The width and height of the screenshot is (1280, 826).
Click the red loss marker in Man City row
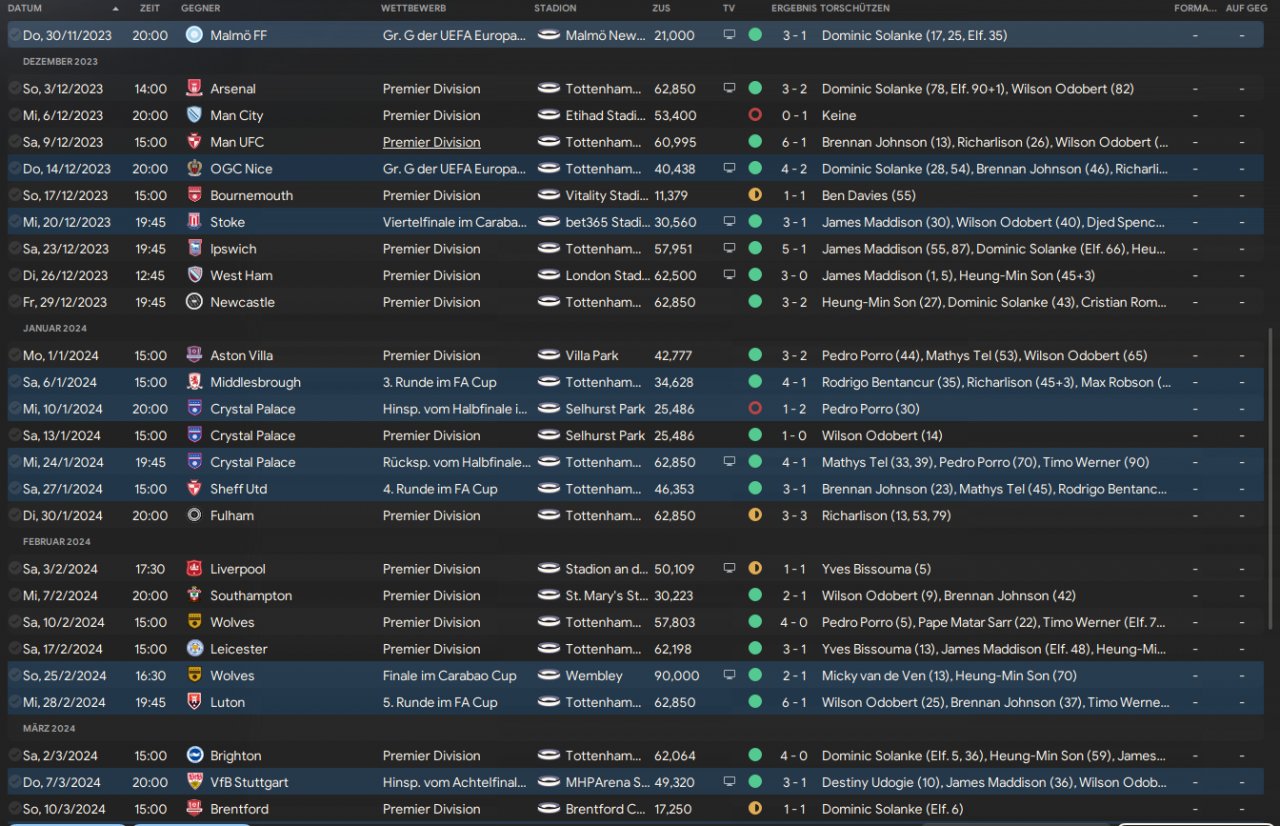755,115
